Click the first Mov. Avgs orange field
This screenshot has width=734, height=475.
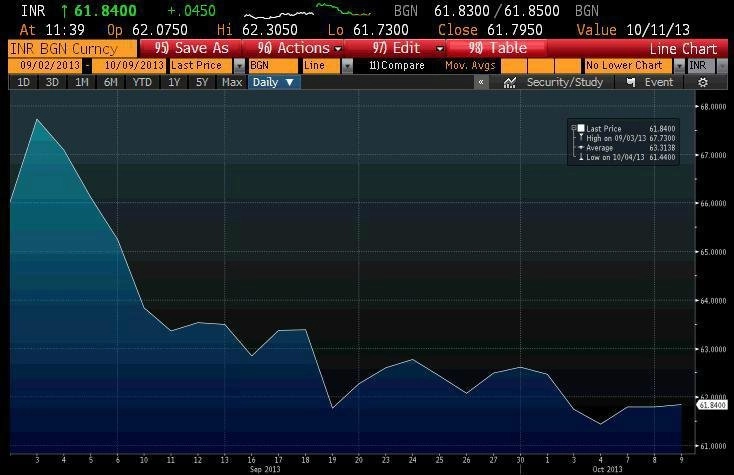coord(514,66)
